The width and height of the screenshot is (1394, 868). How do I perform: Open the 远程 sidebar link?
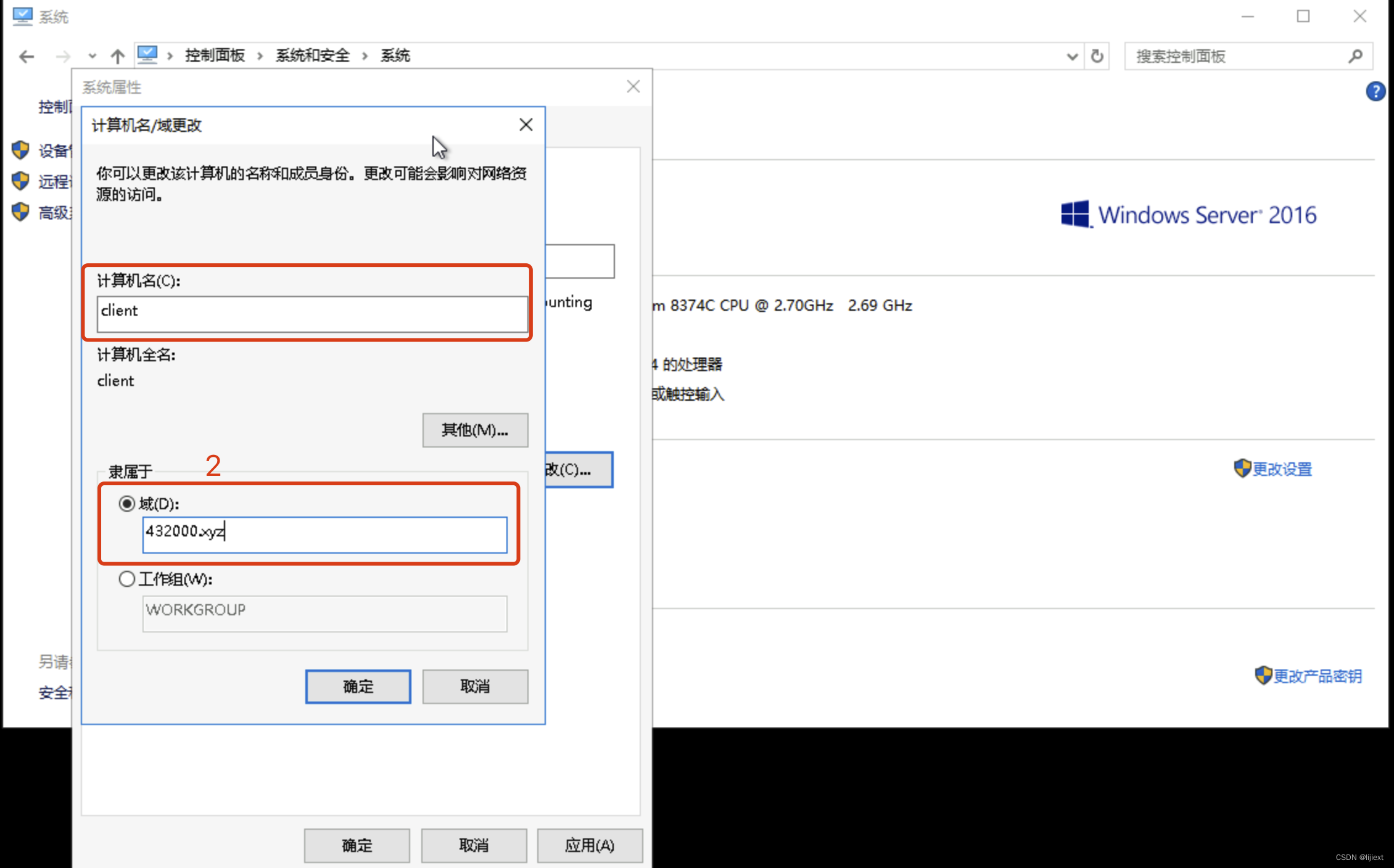click(x=55, y=182)
